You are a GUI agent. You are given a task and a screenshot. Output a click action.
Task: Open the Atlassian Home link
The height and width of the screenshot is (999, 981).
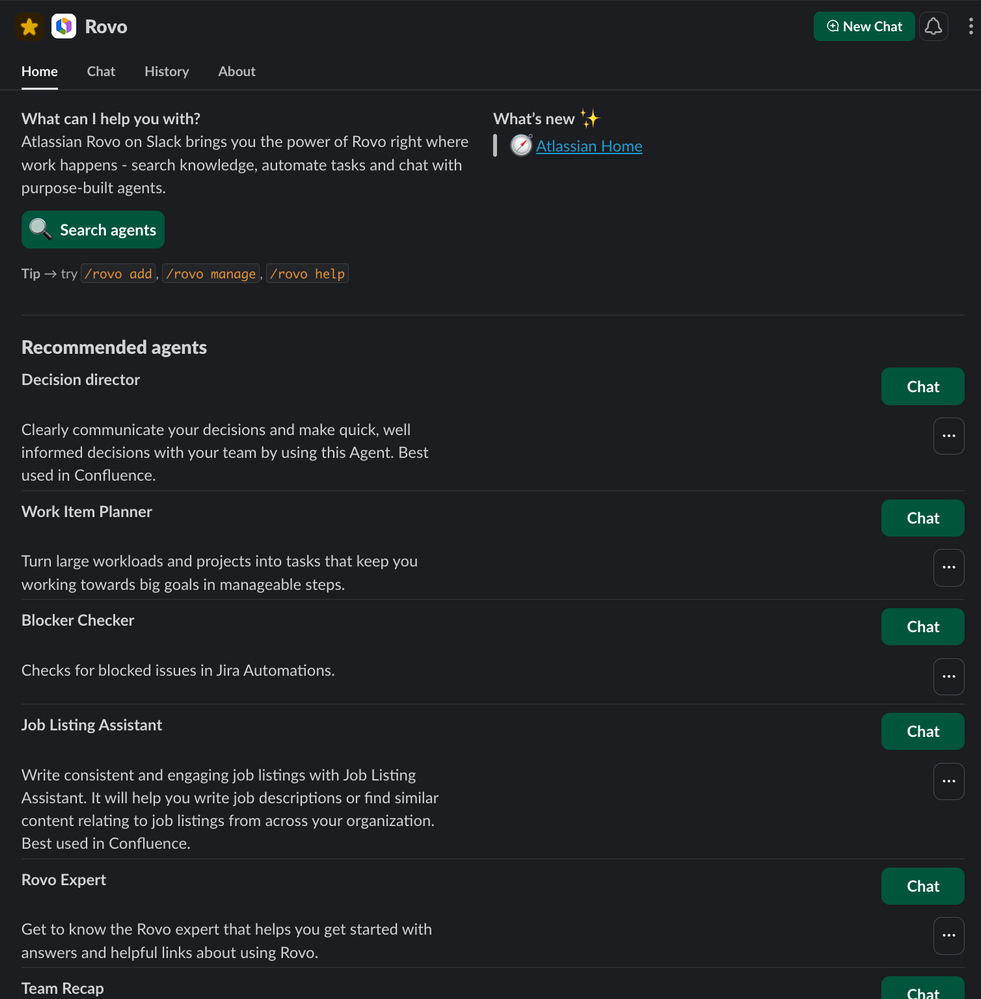point(589,146)
